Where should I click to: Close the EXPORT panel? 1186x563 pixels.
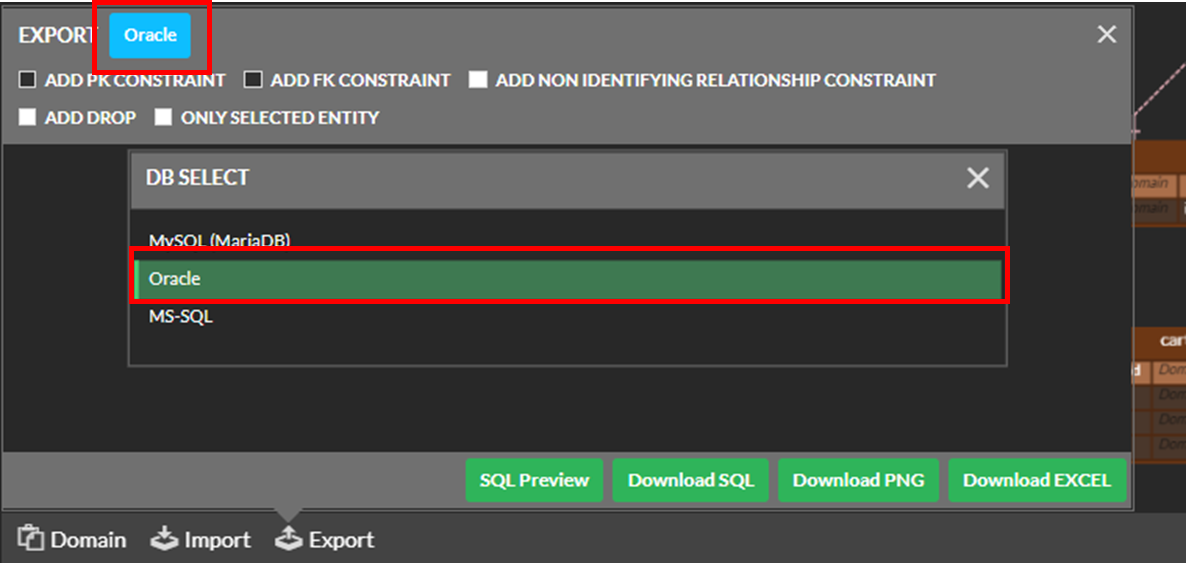(1107, 34)
